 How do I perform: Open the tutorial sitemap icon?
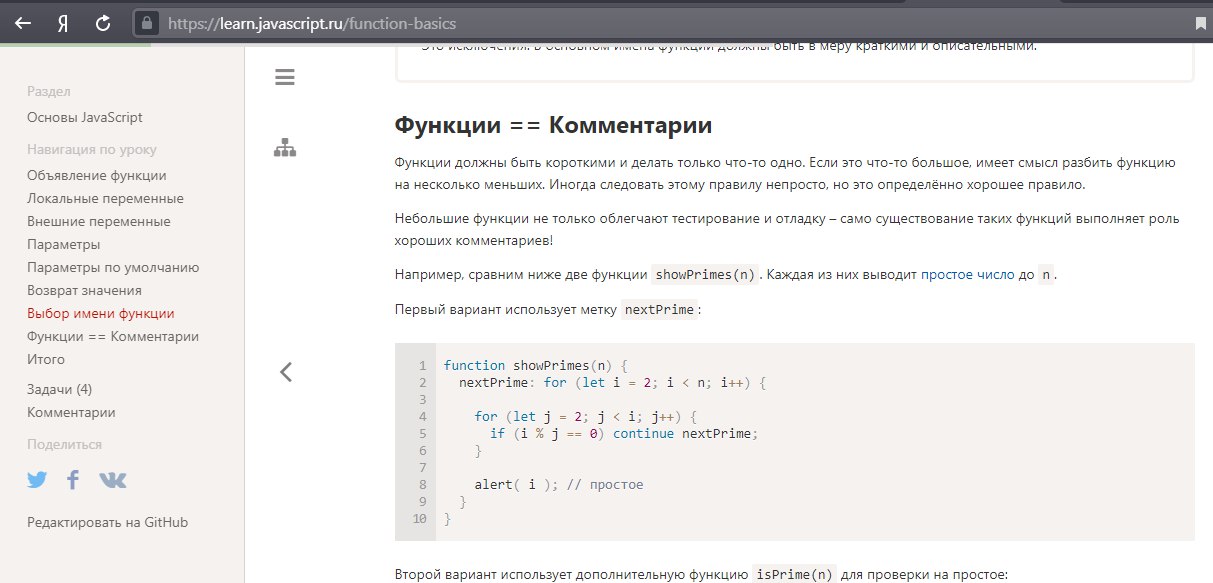(285, 149)
